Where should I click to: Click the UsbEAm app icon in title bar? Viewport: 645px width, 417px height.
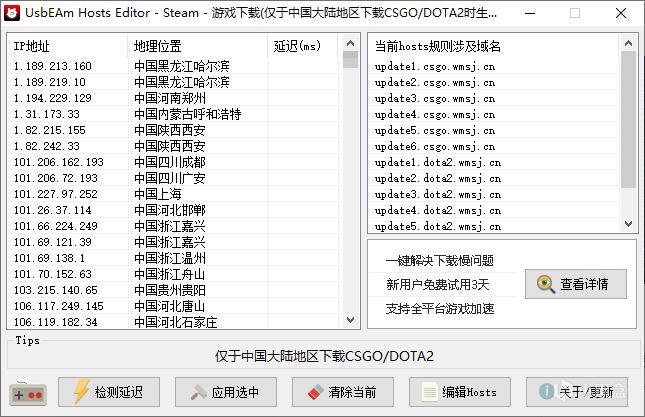tap(12, 13)
